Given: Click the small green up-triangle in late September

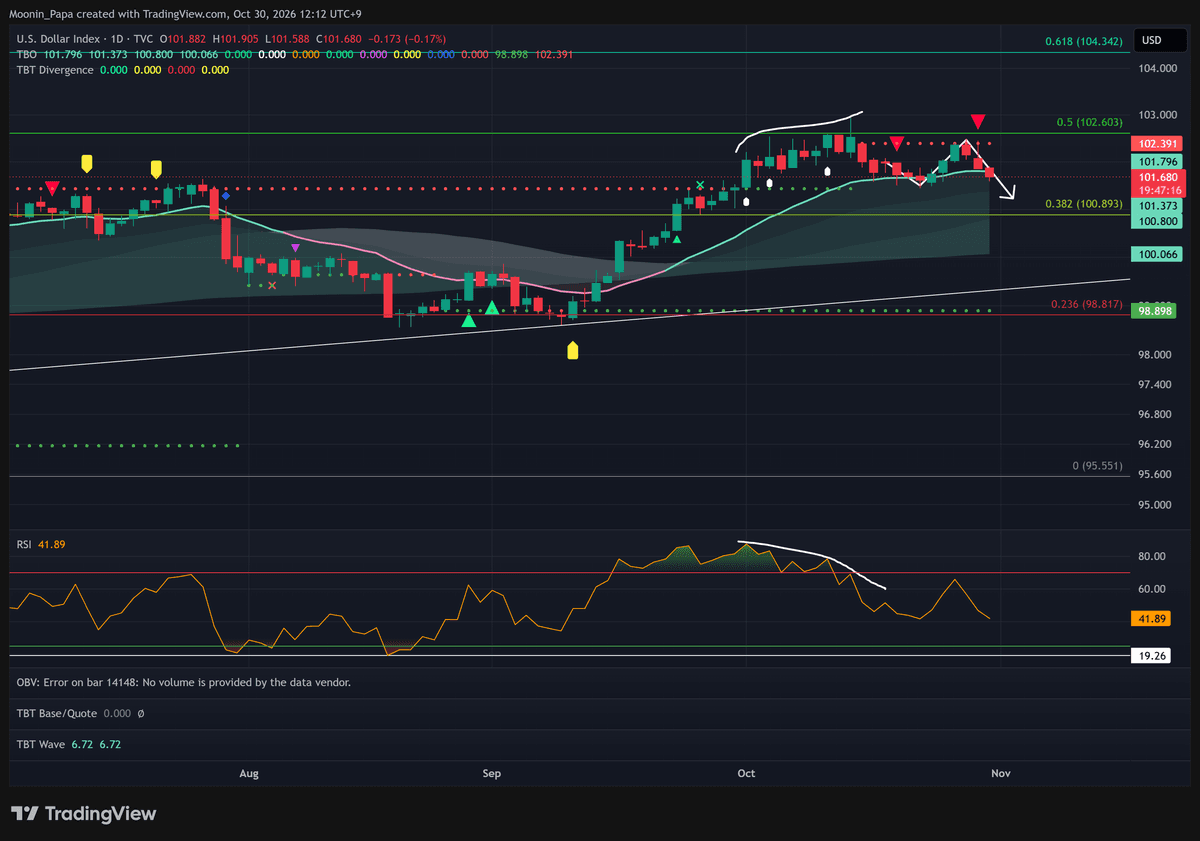Looking at the screenshot, I should [x=677, y=238].
